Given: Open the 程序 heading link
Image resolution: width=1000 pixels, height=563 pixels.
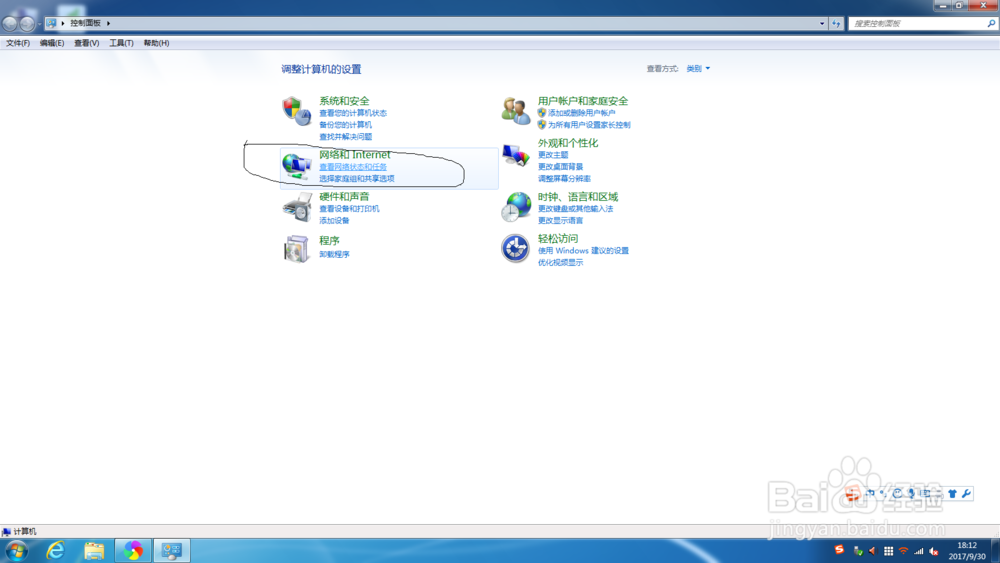Looking at the screenshot, I should coord(329,240).
